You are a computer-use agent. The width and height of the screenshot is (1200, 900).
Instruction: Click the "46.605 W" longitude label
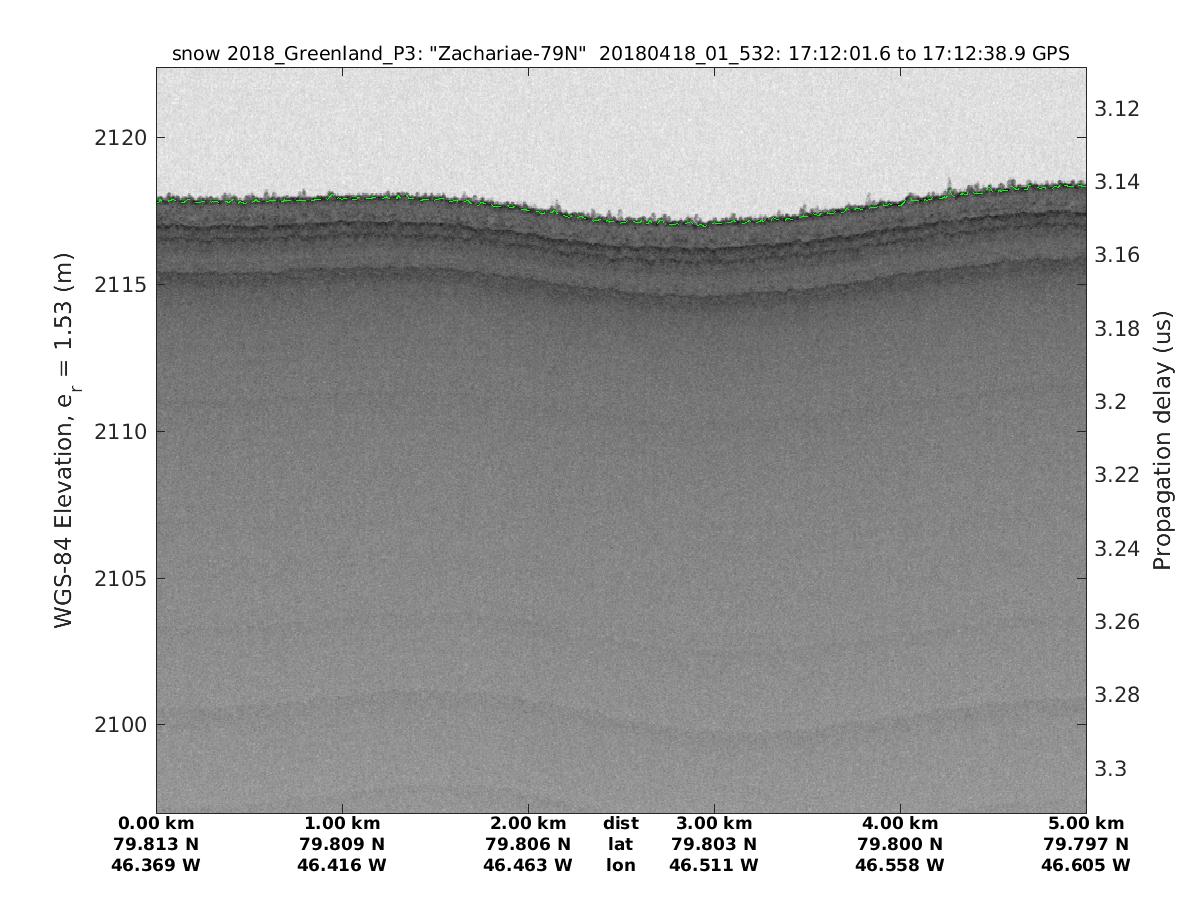click(x=1086, y=865)
